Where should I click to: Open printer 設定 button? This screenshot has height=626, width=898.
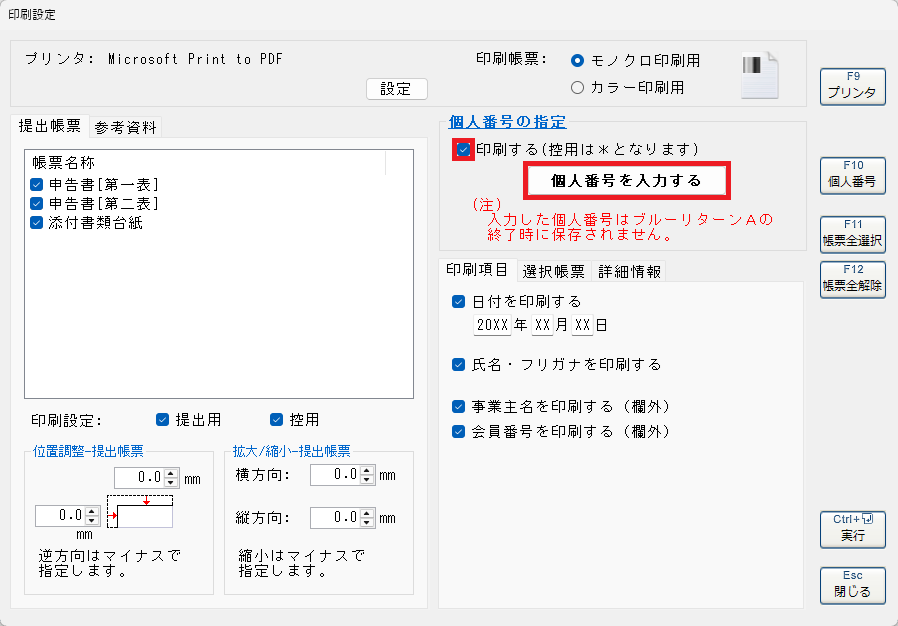[x=396, y=89]
